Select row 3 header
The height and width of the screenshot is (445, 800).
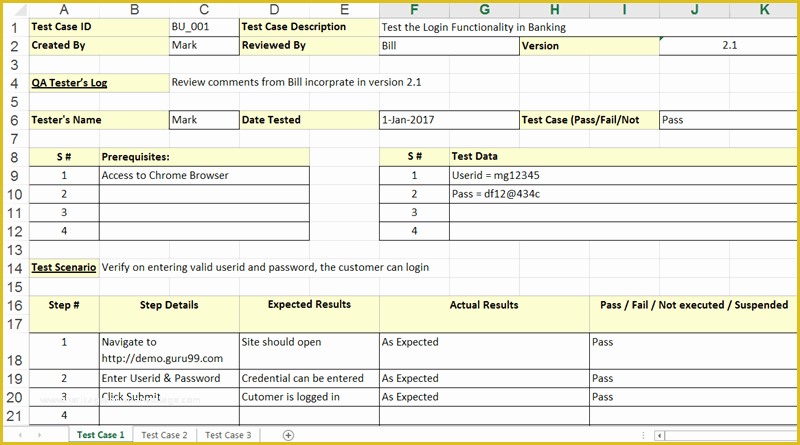tap(15, 65)
